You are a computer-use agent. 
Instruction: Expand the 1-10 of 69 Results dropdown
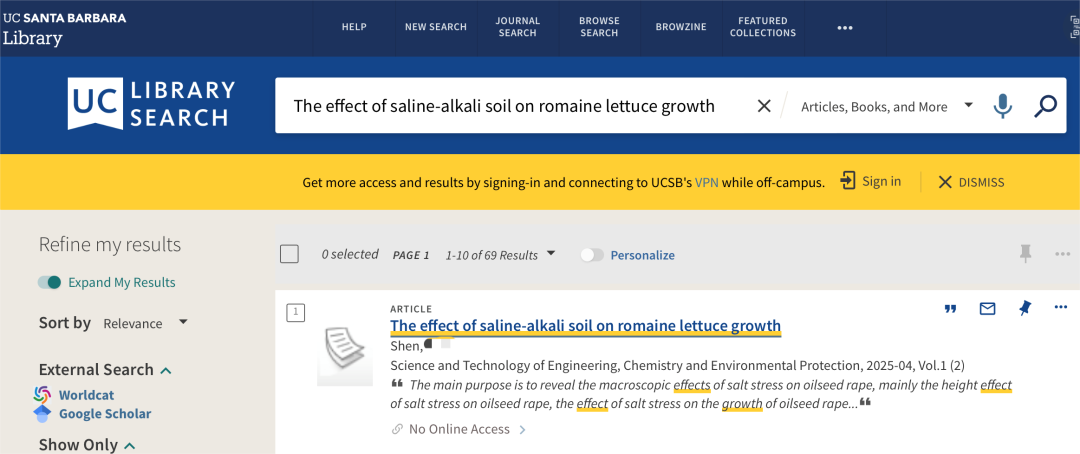500,255
